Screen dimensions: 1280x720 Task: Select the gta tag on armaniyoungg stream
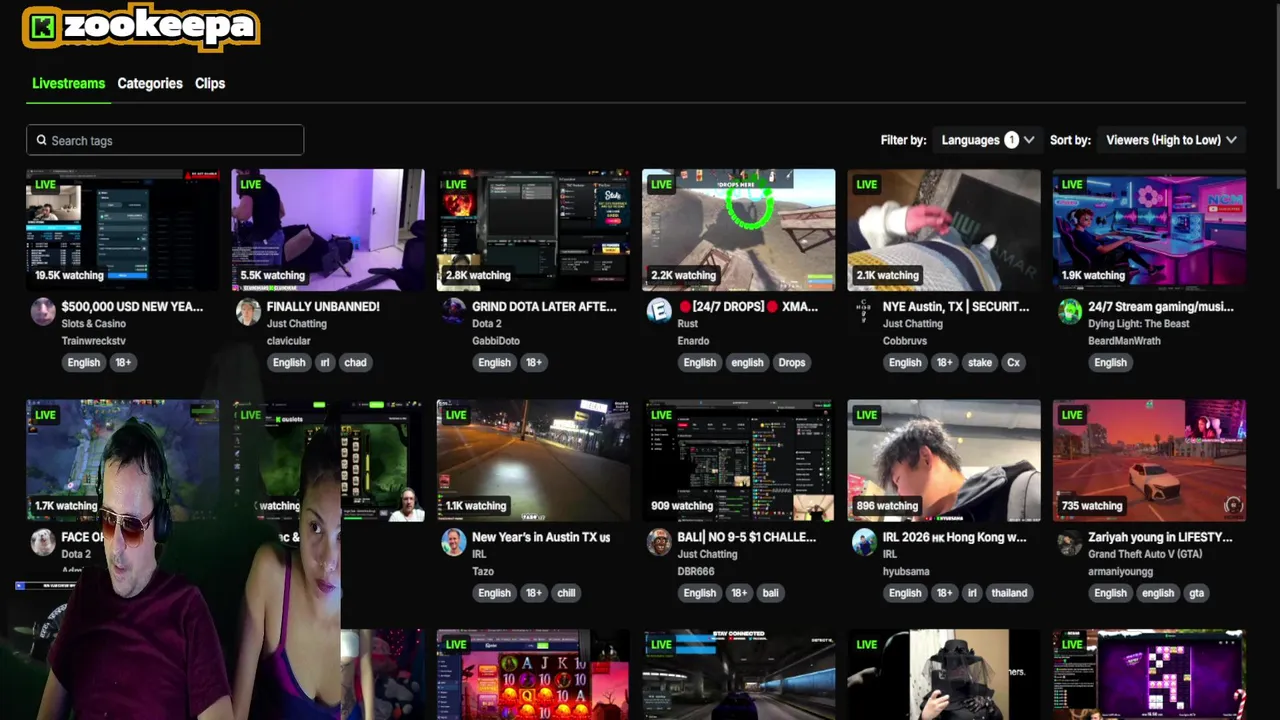coord(1196,592)
